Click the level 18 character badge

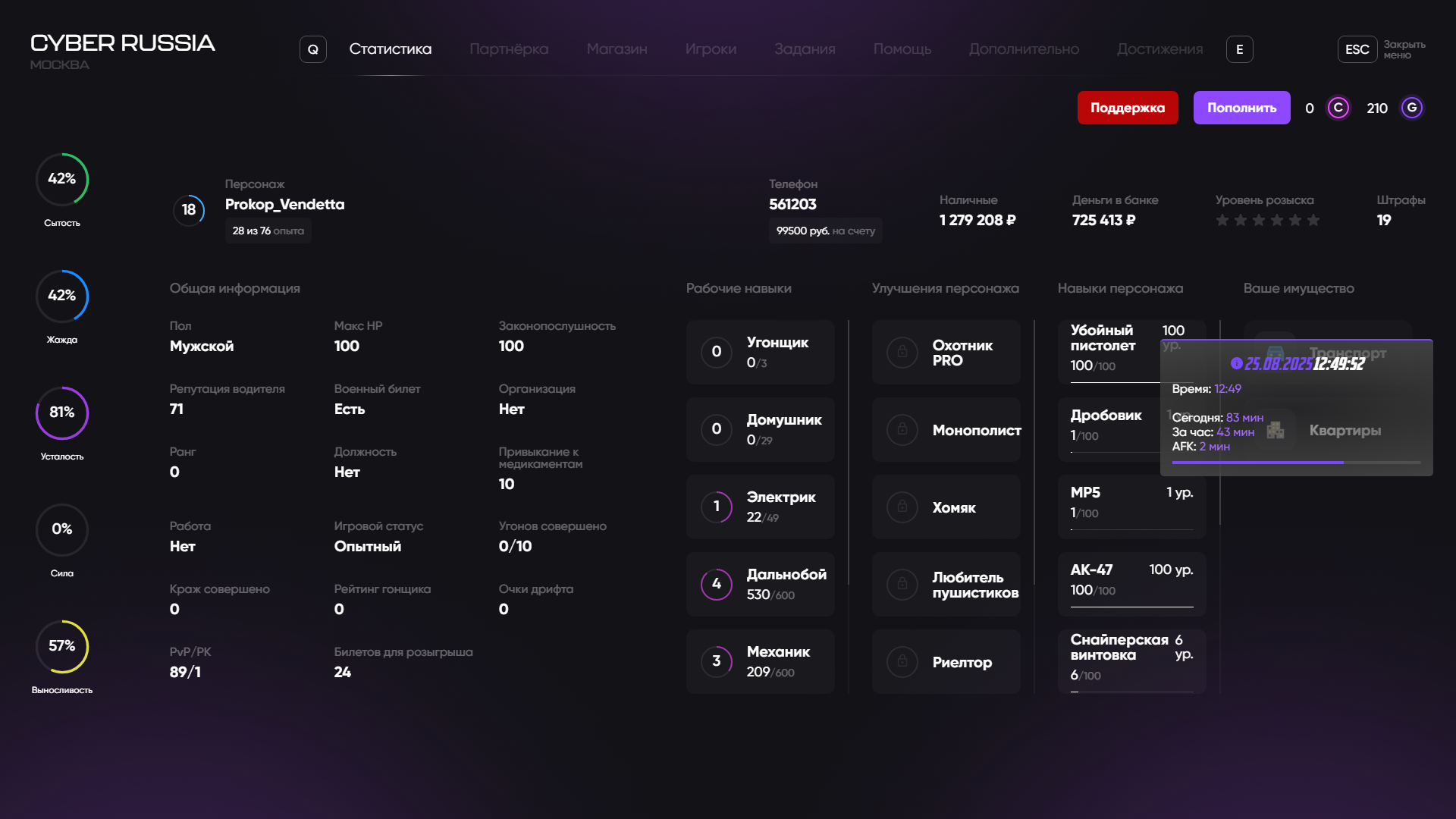[189, 210]
